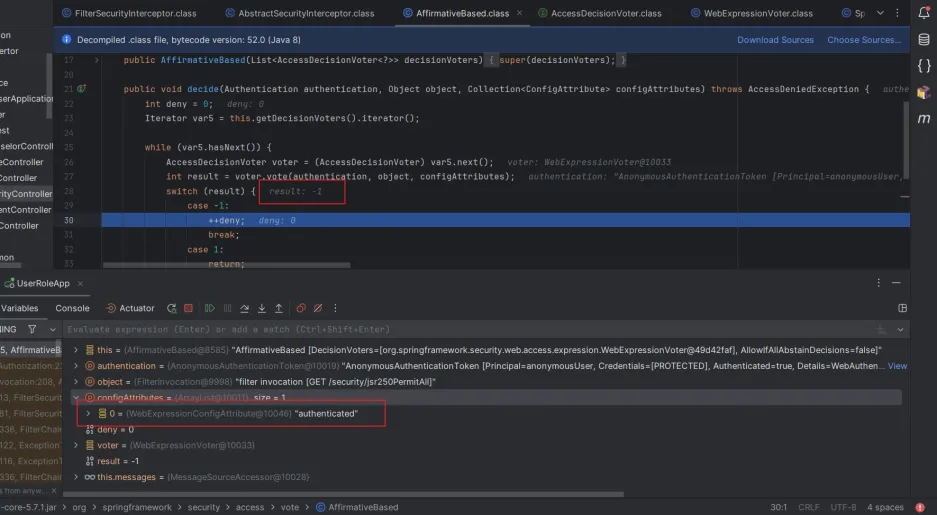Click the Rerun debug icon
This screenshot has height=515, width=937.
172,308
